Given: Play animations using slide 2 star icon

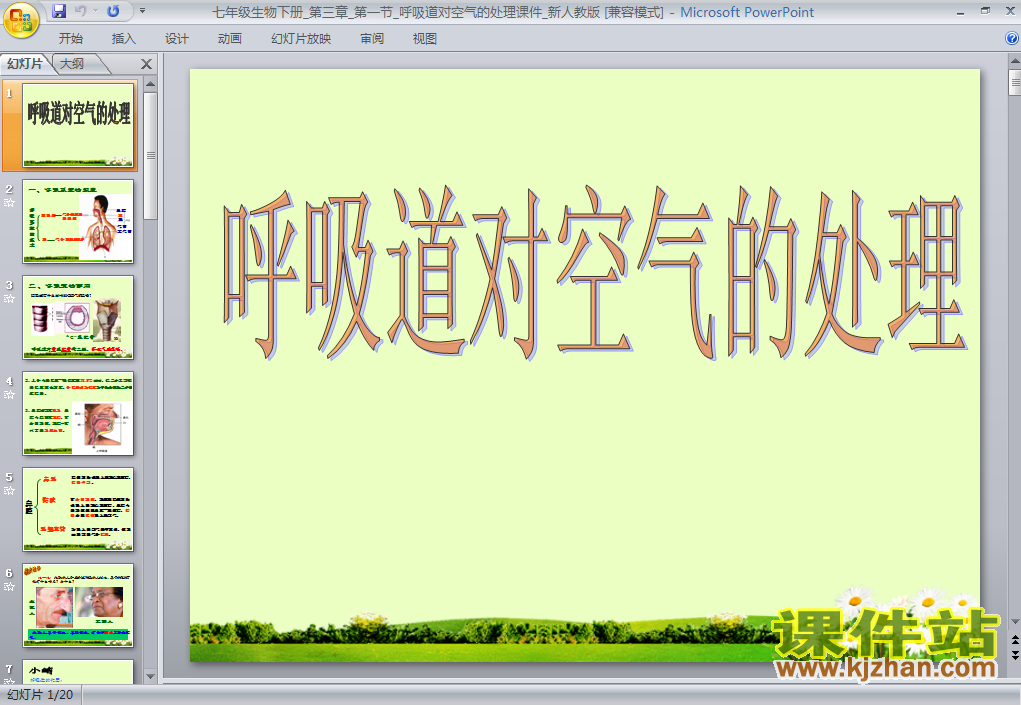Looking at the screenshot, I should [x=9, y=202].
